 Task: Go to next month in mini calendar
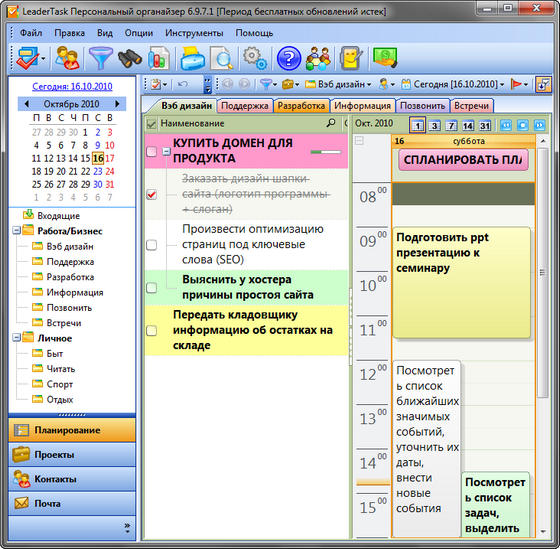tap(117, 104)
